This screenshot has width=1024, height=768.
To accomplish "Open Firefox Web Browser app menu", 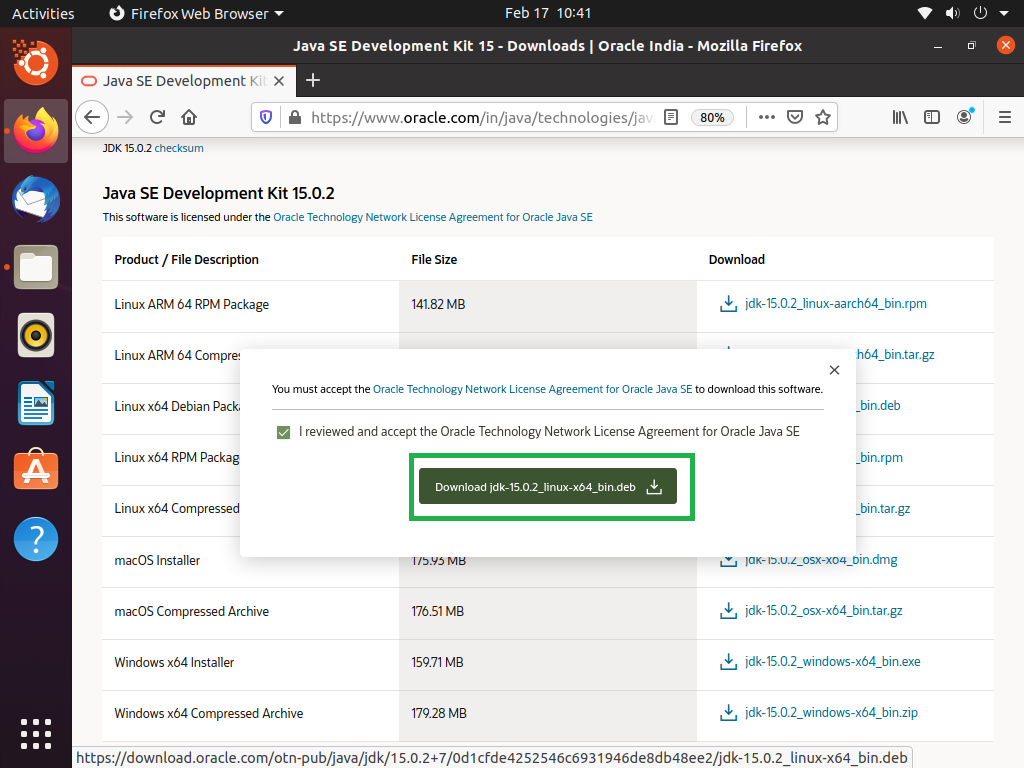I will pyautogui.click(x=196, y=13).
